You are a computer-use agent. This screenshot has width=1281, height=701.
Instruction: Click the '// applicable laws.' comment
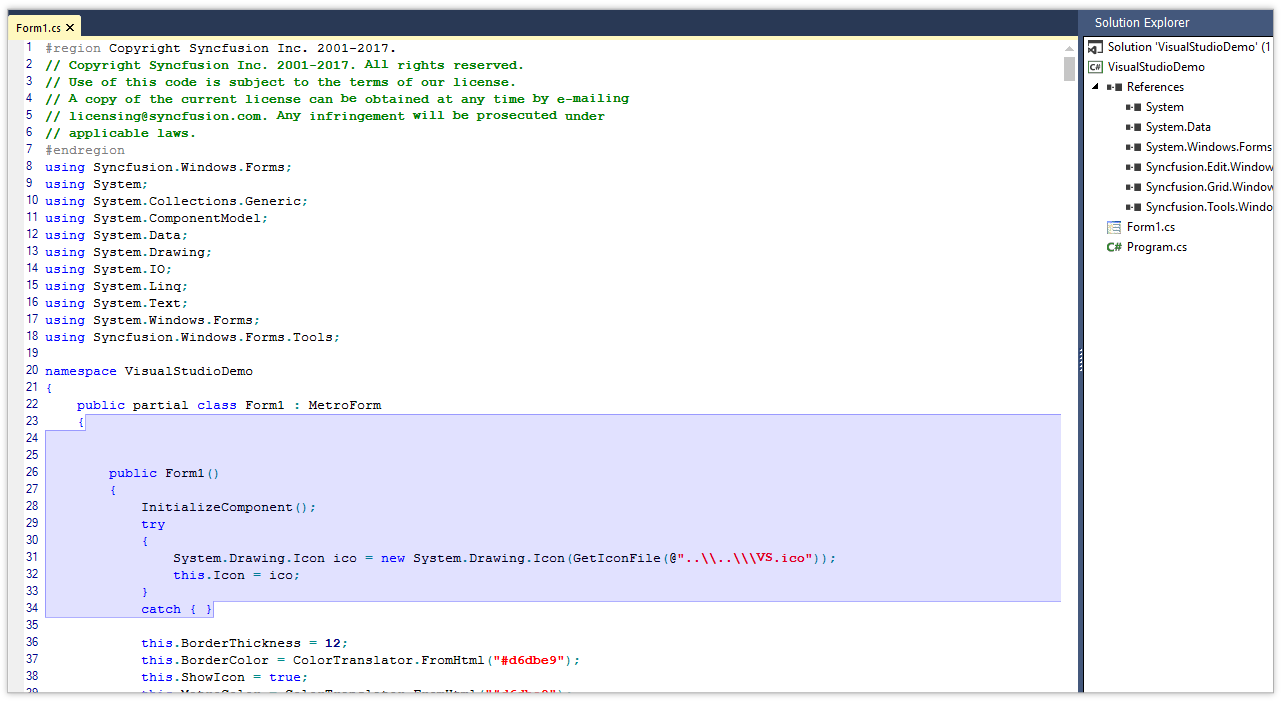click(120, 133)
